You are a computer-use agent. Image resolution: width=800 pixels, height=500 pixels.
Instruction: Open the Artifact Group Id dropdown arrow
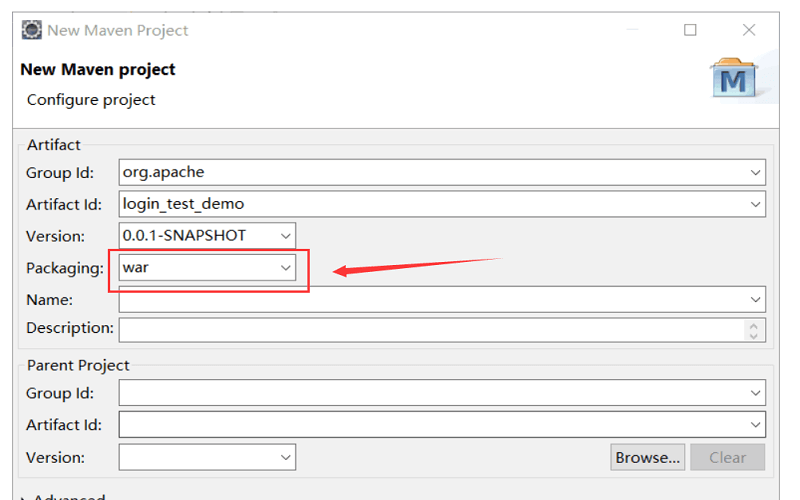756,172
